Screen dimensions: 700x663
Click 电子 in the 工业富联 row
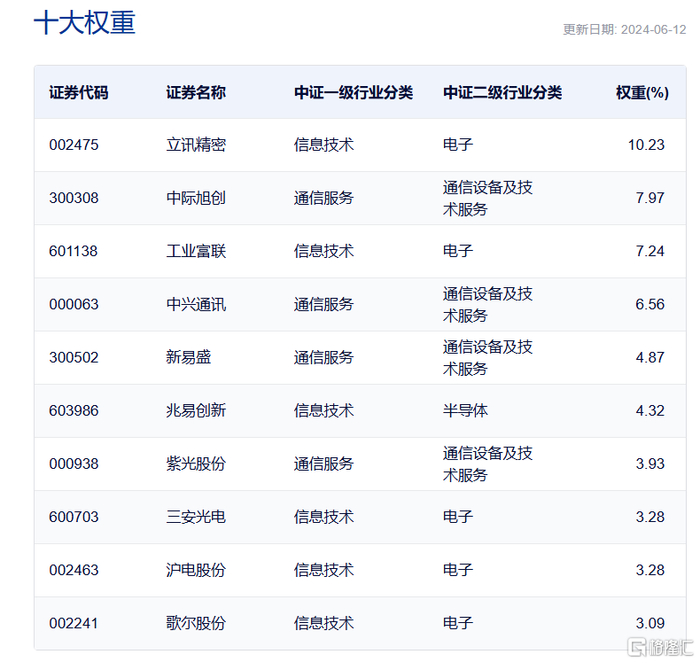click(458, 251)
